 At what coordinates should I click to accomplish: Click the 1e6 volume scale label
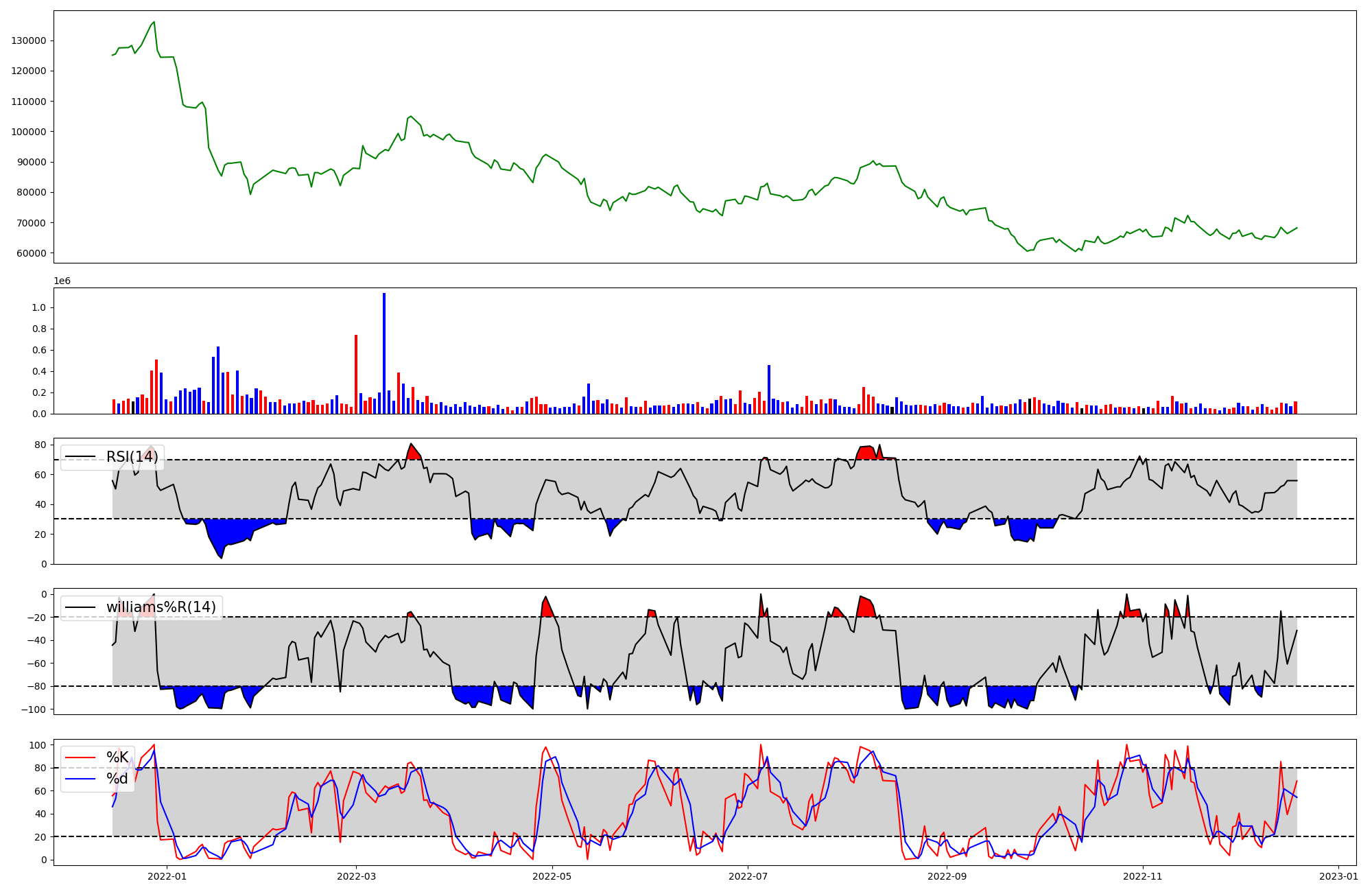pos(62,281)
